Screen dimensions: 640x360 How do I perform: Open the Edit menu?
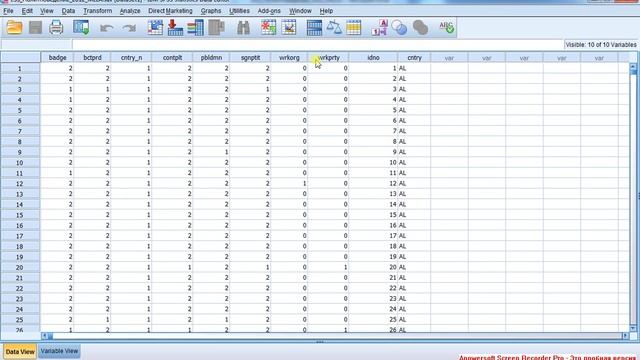click(x=27, y=11)
